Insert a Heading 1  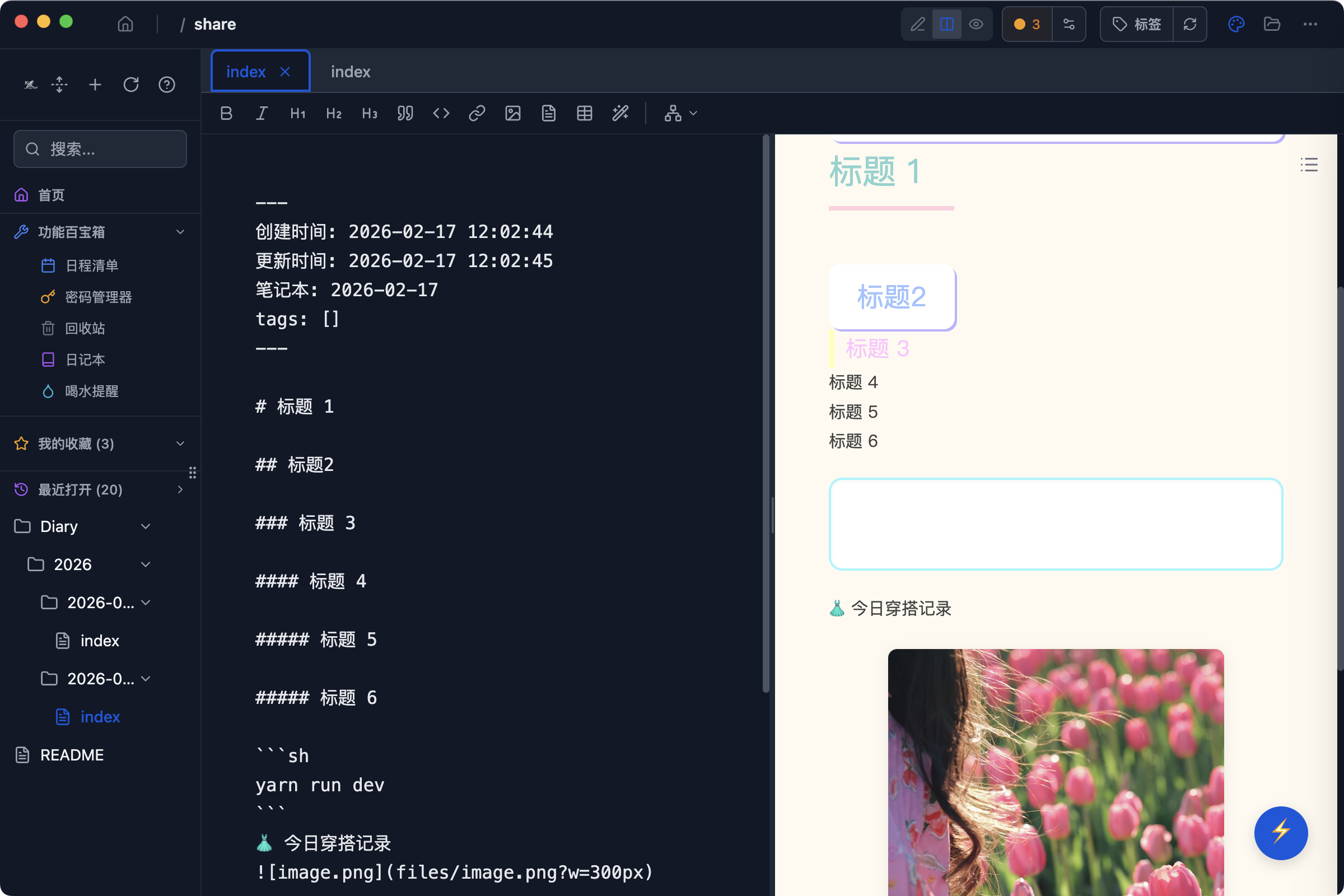point(298,113)
